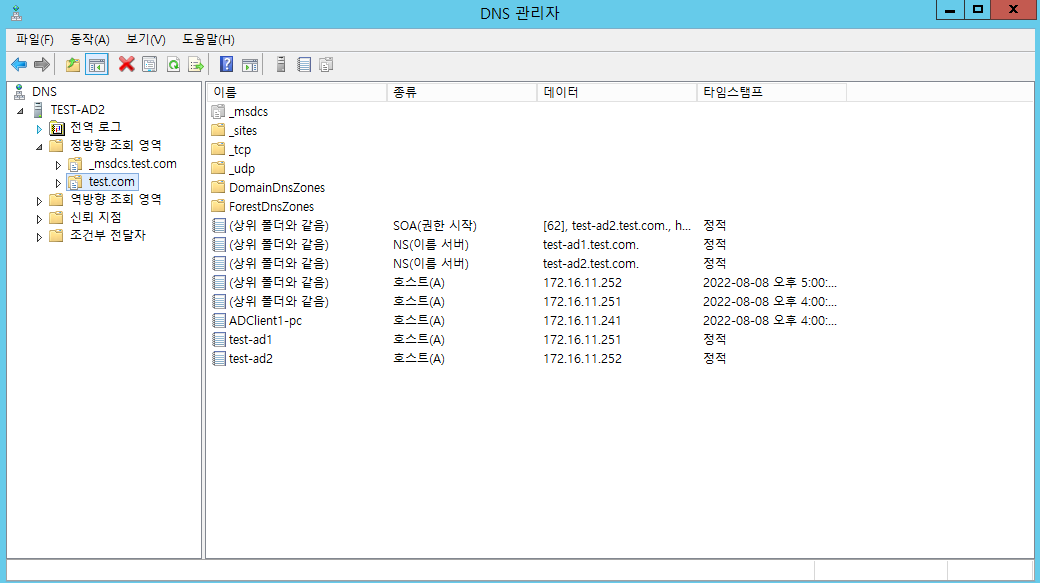Select 신뢰 지점 in the tree

(x=96, y=217)
